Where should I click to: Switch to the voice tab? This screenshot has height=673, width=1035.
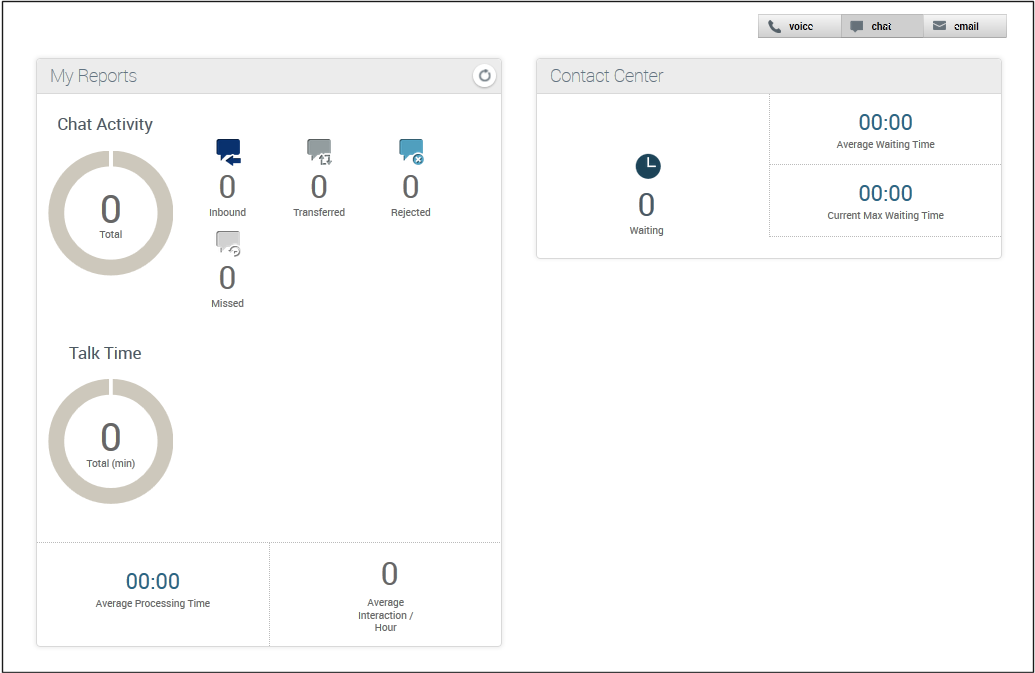tap(799, 27)
